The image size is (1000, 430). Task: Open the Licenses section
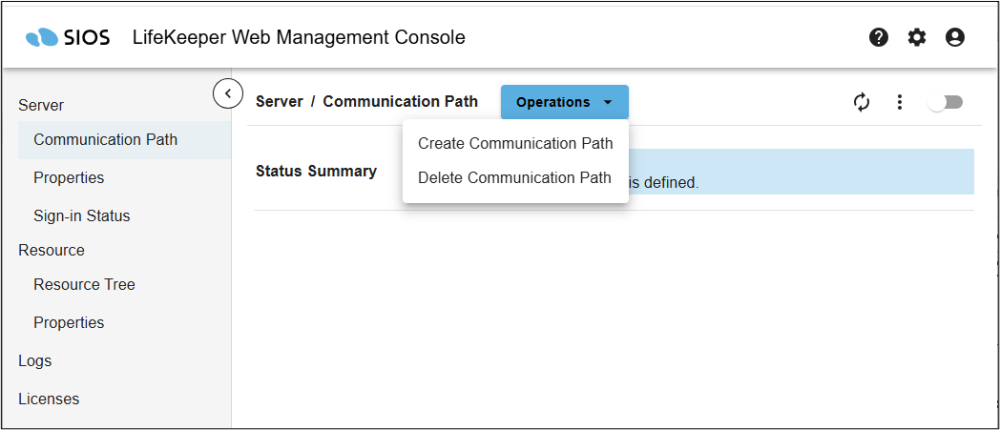[49, 399]
